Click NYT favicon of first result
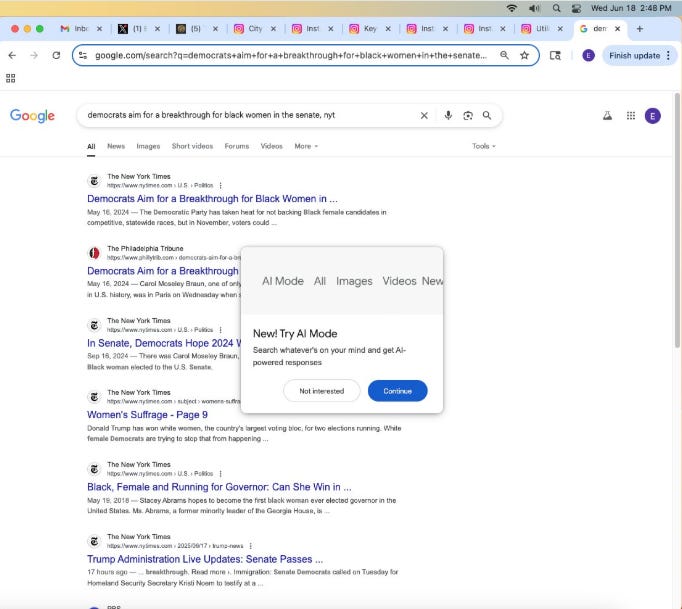Screen dimensions: 682x609 [94, 181]
